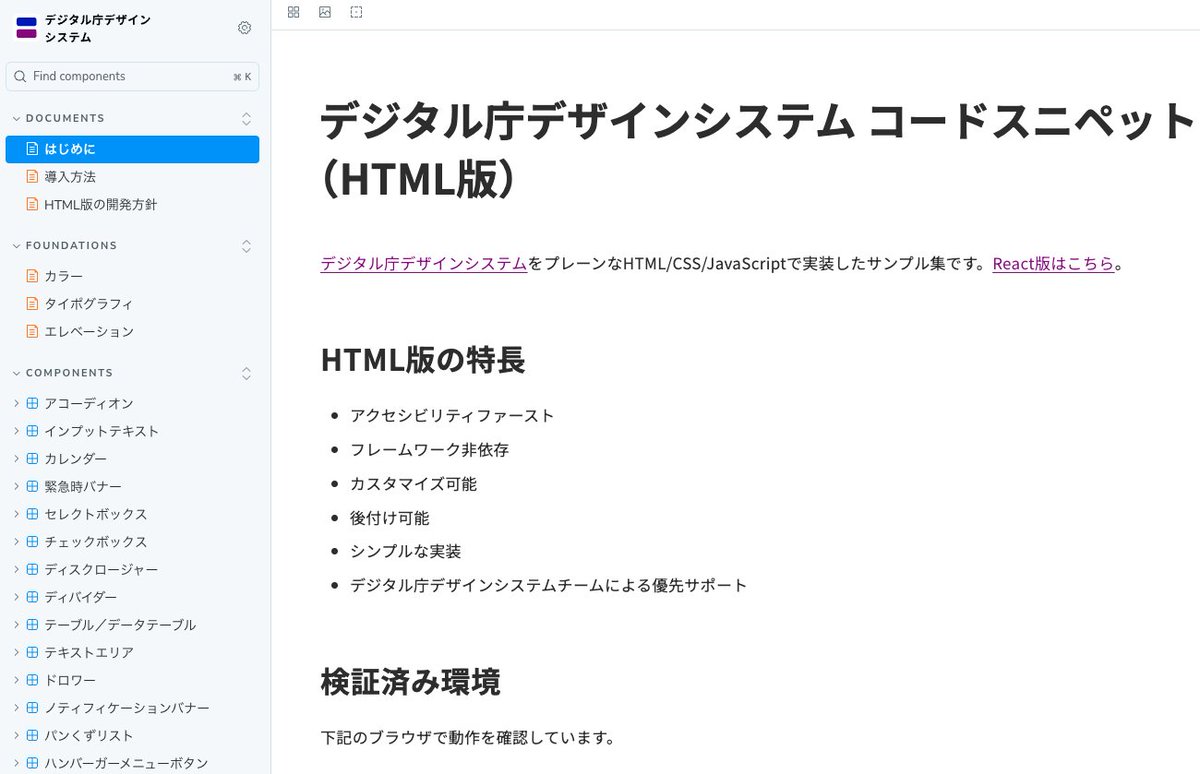Open the settings gear in the sidebar
The image size is (1200, 774).
245,28
